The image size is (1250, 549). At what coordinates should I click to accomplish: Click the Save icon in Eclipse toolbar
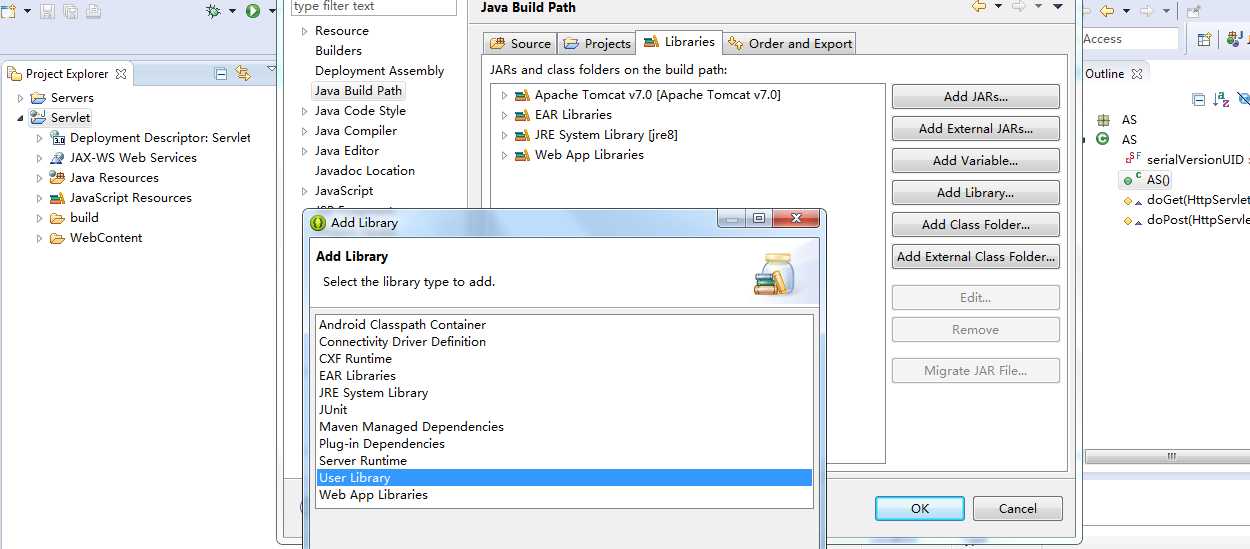pos(47,11)
